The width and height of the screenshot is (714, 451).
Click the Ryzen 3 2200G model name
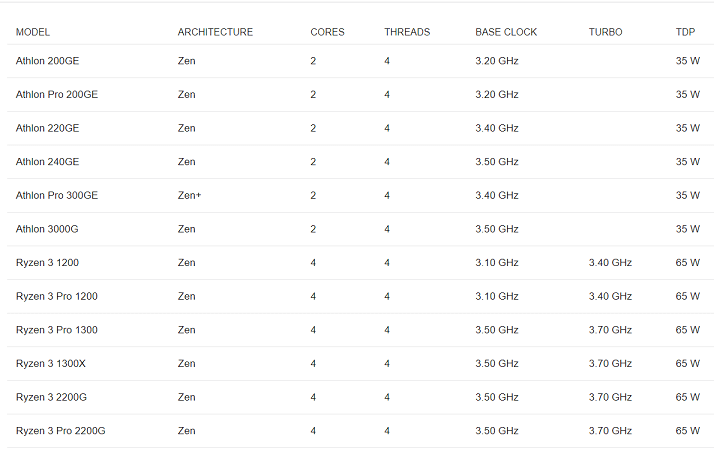click(x=51, y=397)
